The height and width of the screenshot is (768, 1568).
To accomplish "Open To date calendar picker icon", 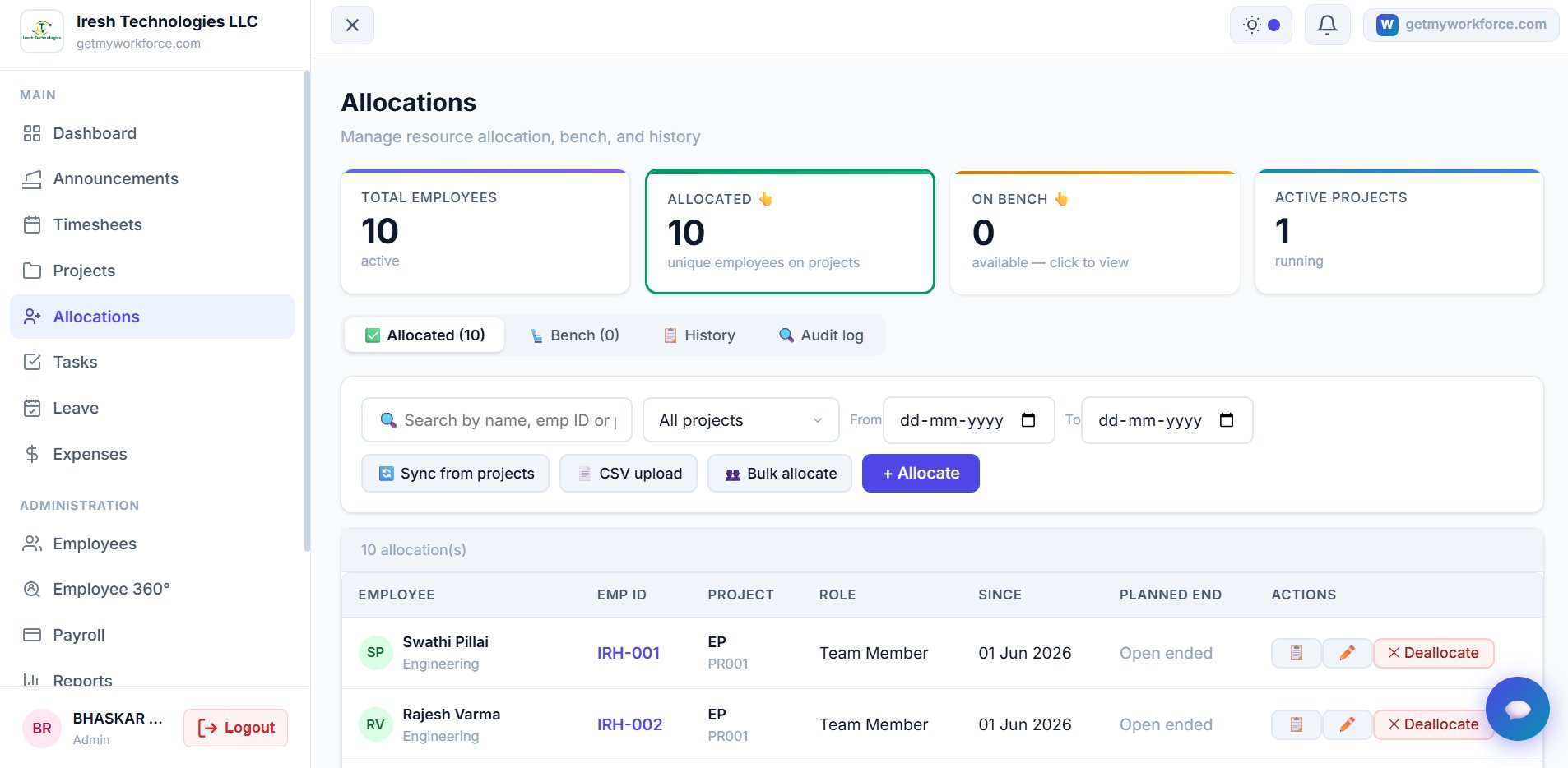I will click(x=1227, y=420).
